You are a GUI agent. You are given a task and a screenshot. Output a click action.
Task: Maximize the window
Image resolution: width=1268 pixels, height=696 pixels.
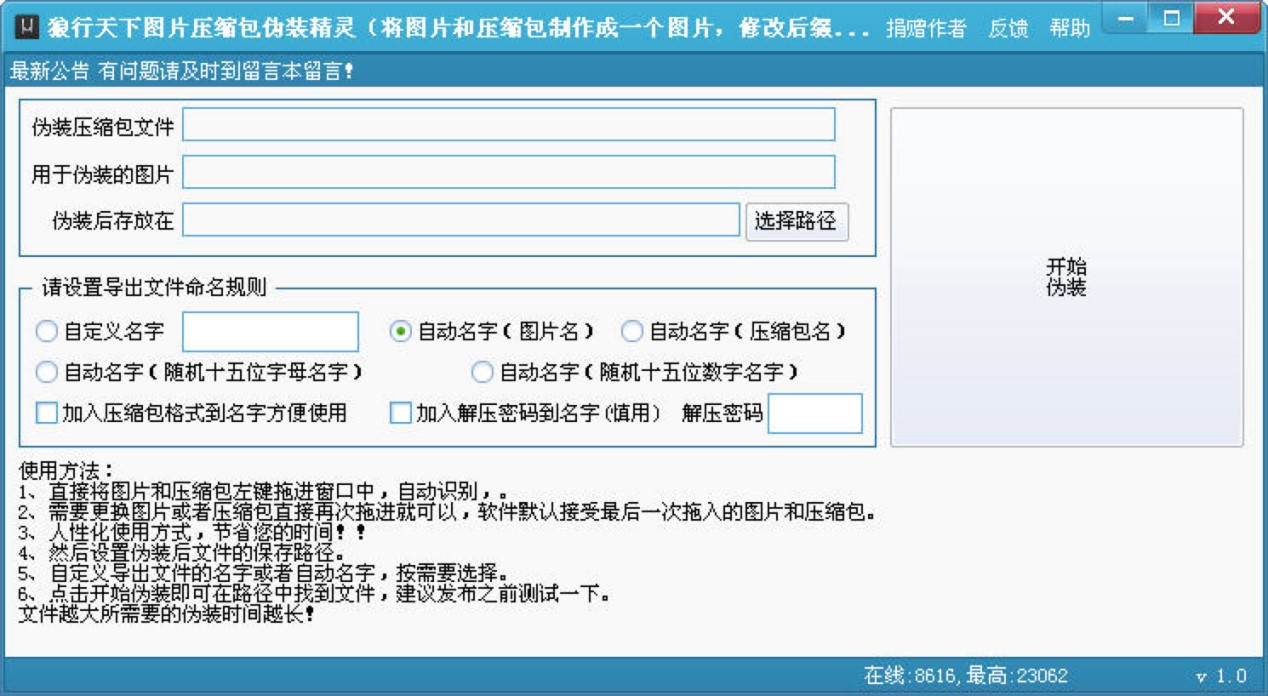click(1172, 17)
